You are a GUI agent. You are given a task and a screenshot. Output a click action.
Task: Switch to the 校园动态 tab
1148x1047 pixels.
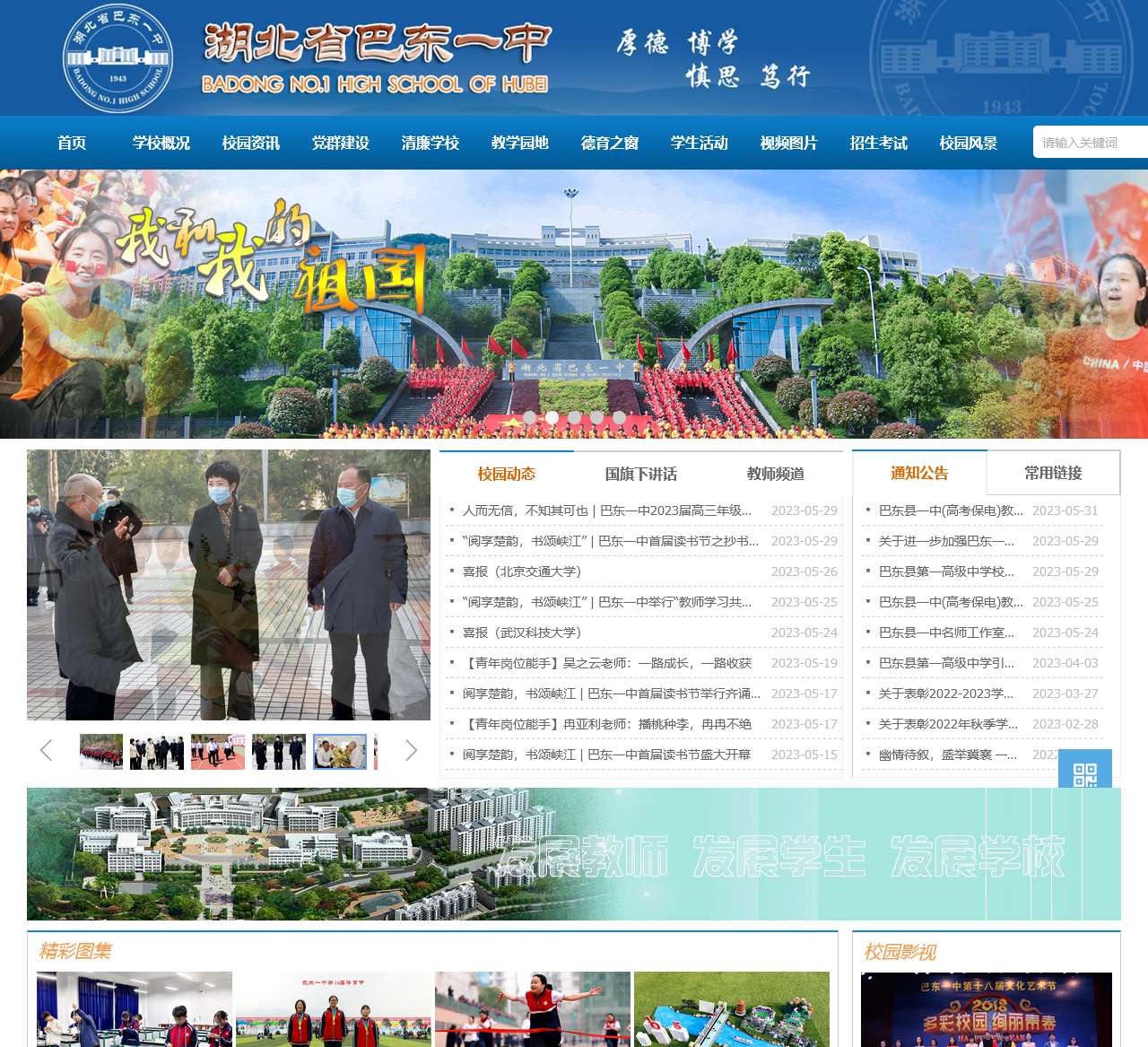(x=507, y=474)
